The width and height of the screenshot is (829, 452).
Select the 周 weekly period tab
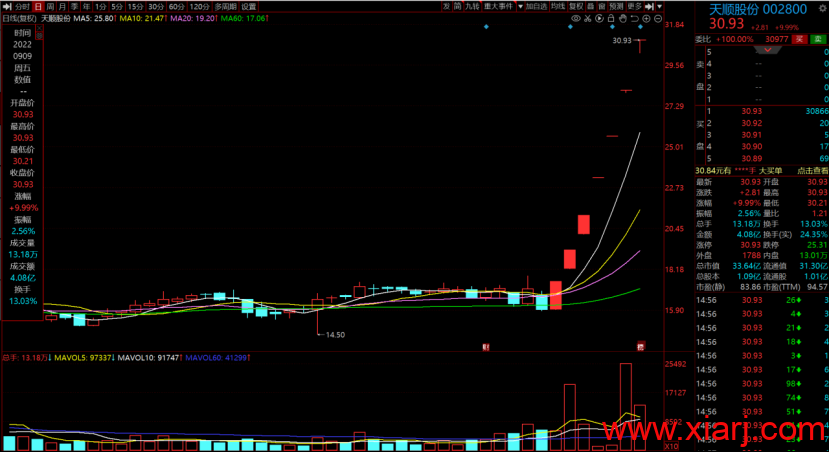(50, 6)
